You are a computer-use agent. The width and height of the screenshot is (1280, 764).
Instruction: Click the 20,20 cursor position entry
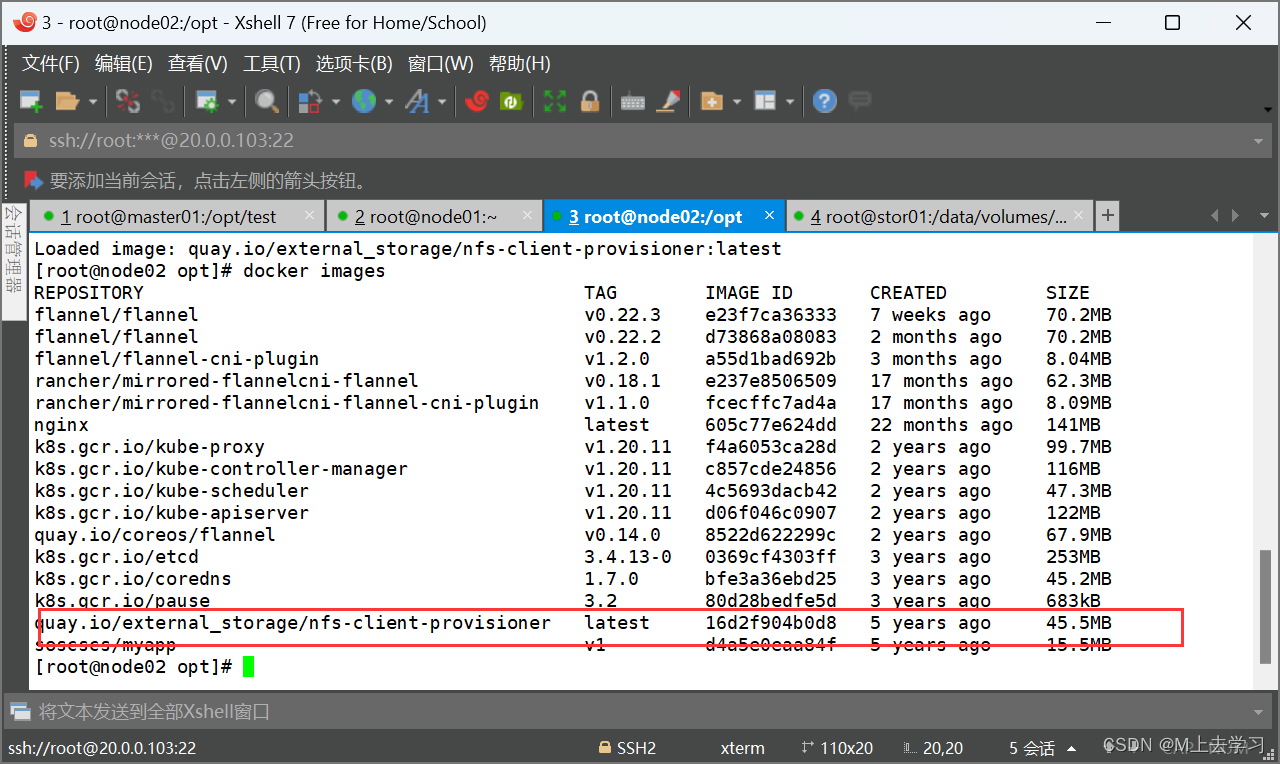[933, 748]
